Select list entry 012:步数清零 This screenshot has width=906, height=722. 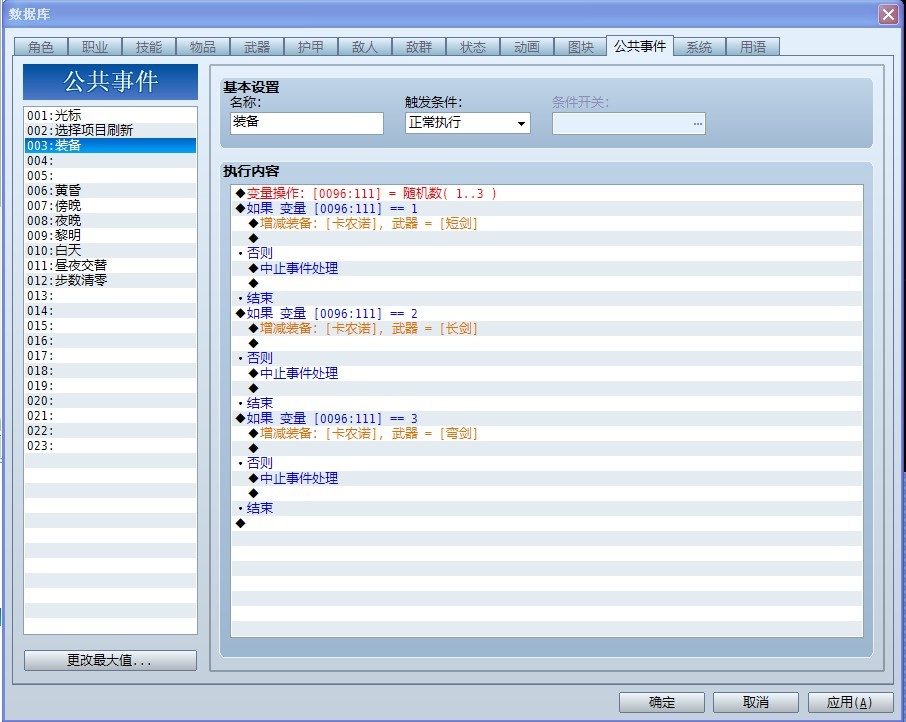[110, 281]
